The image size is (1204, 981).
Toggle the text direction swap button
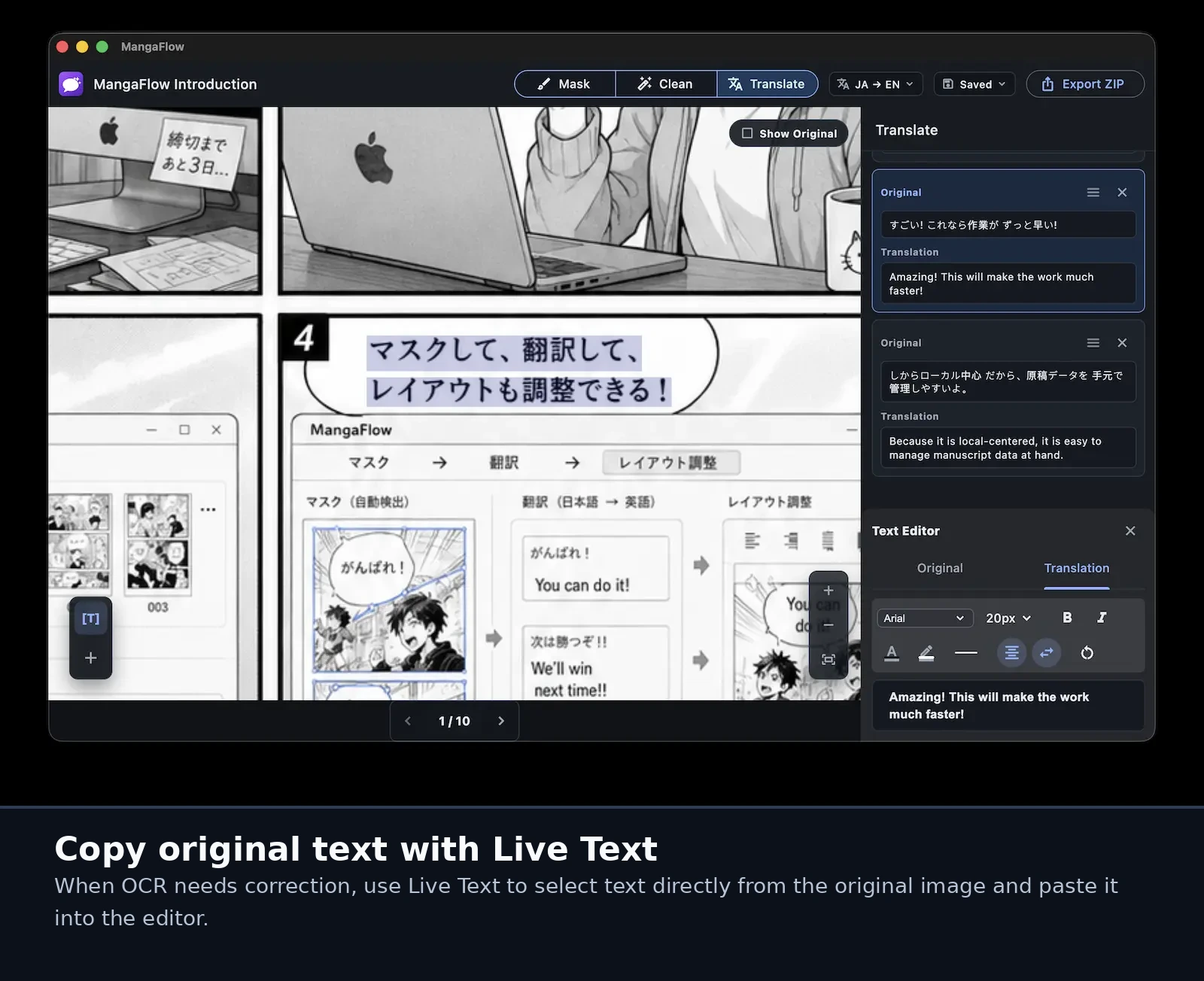pyautogui.click(x=1047, y=653)
